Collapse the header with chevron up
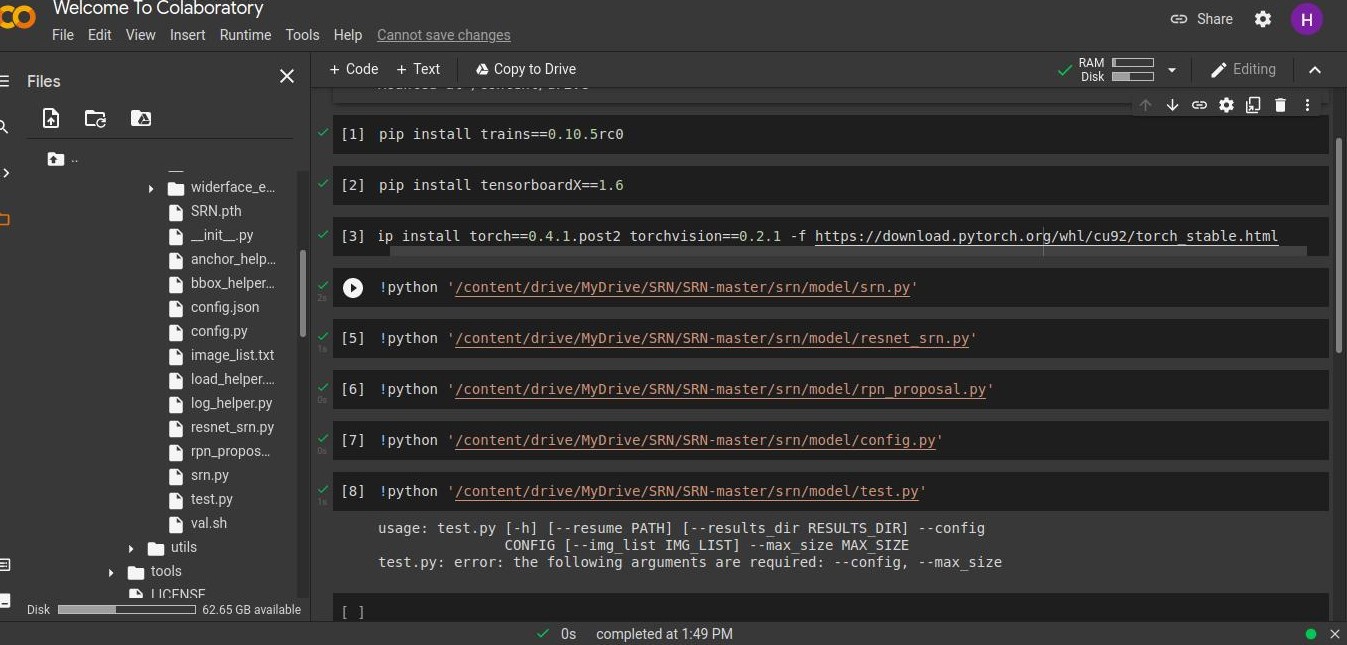 tap(1315, 70)
